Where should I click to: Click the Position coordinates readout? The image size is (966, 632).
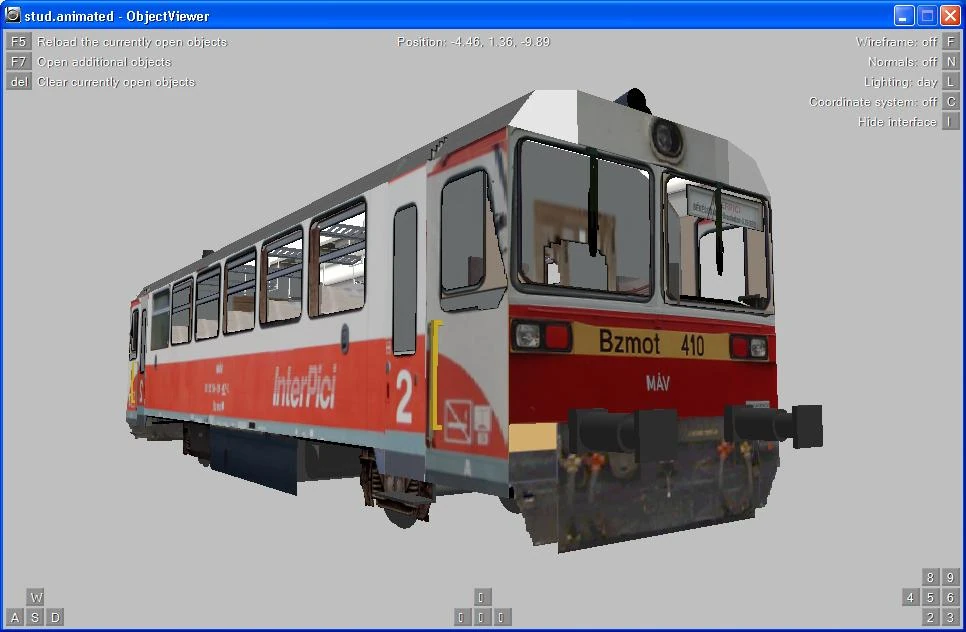point(473,42)
